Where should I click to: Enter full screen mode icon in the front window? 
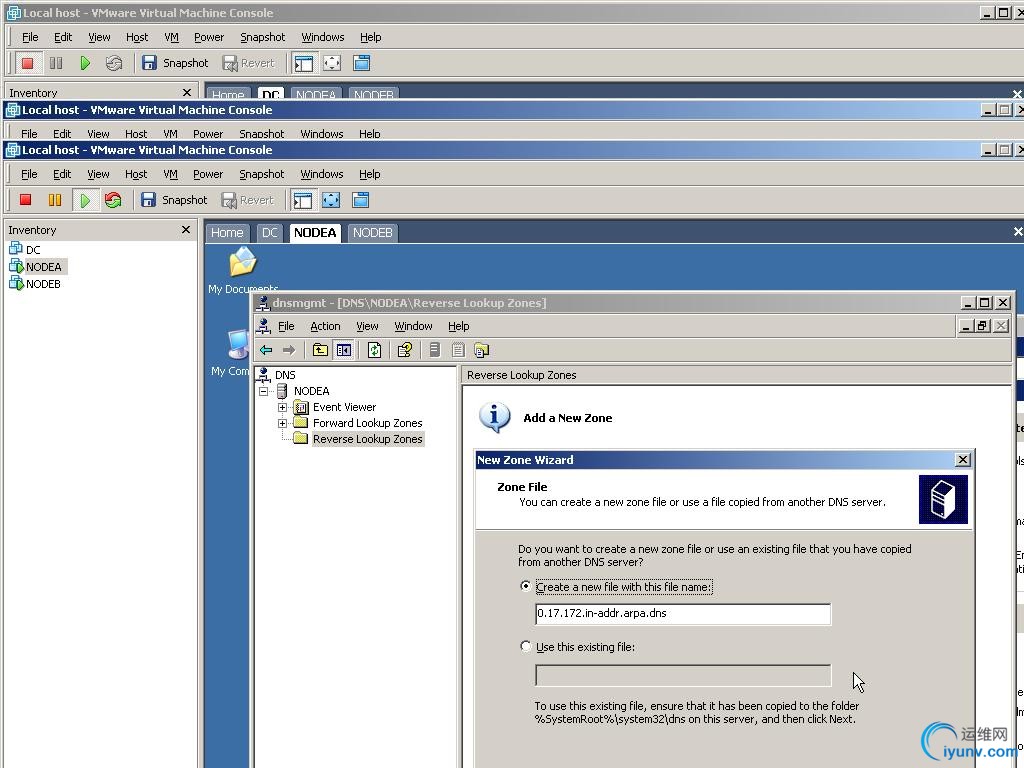[x=331, y=200]
